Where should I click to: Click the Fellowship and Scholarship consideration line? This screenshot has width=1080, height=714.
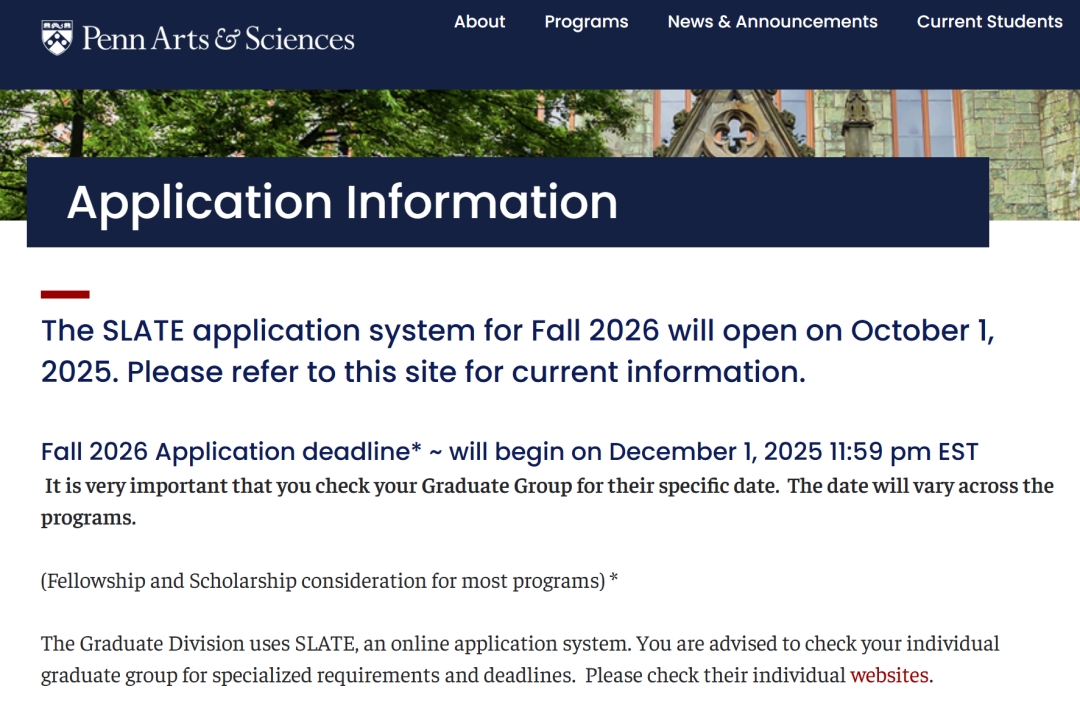[x=329, y=581]
